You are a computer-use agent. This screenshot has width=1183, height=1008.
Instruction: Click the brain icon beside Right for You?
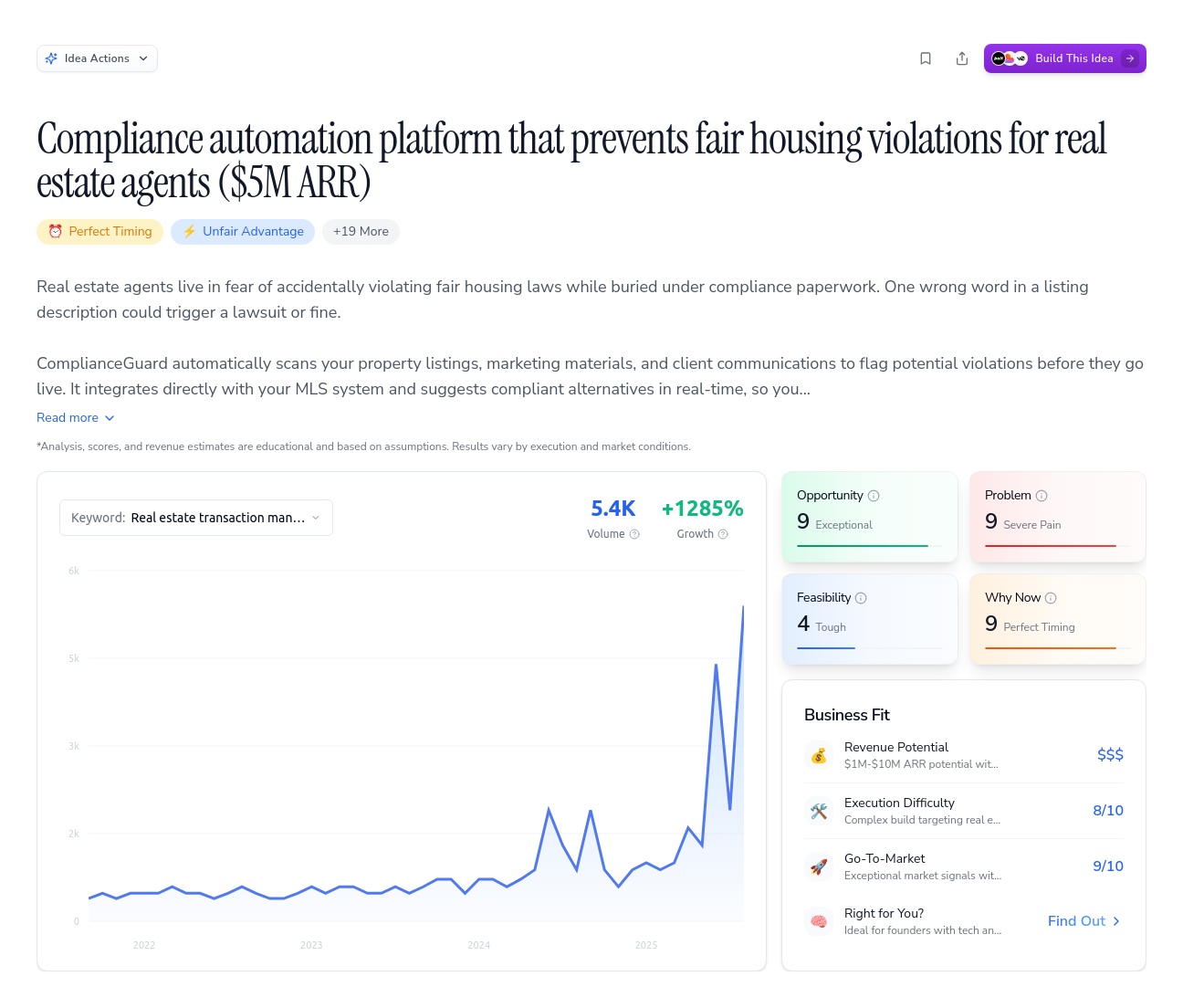(819, 921)
